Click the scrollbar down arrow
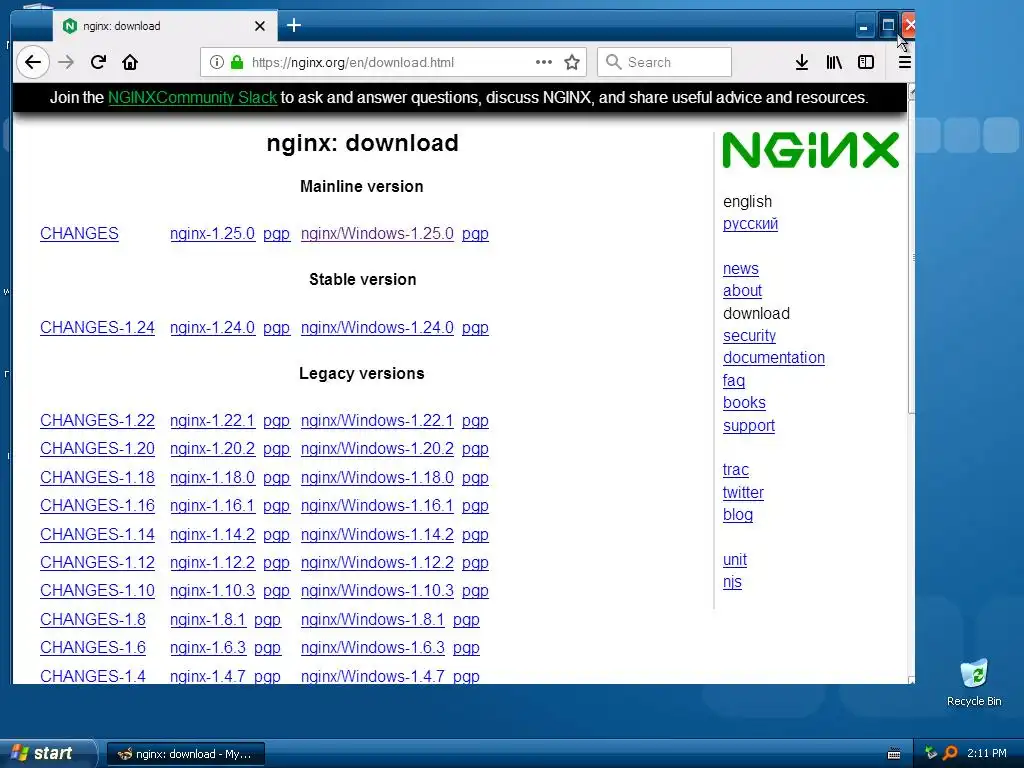 pos(911,680)
